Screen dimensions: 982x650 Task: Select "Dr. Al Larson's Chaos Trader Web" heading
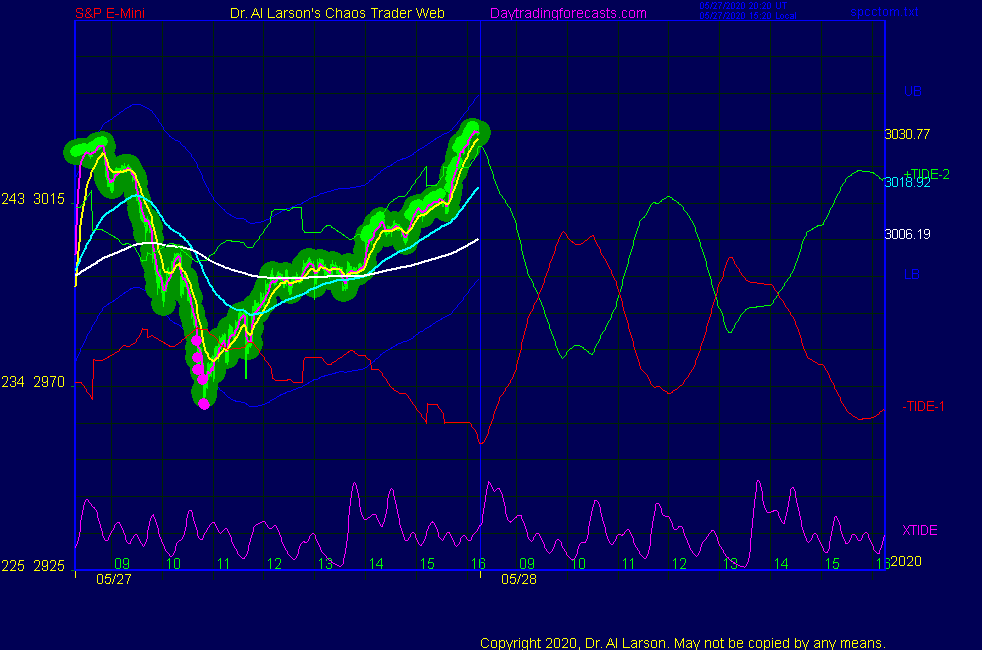pyautogui.click(x=338, y=13)
